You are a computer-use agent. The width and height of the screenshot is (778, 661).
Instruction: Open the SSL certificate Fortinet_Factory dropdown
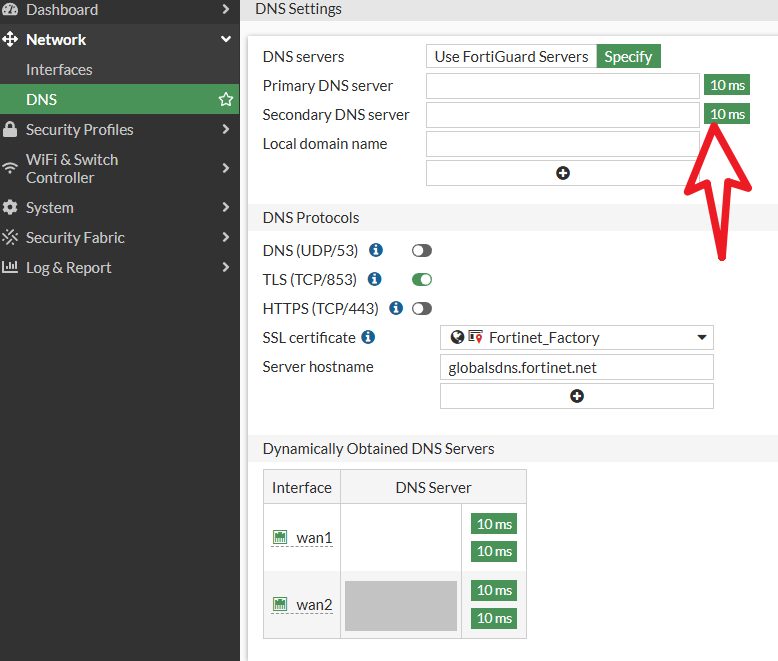(x=576, y=338)
